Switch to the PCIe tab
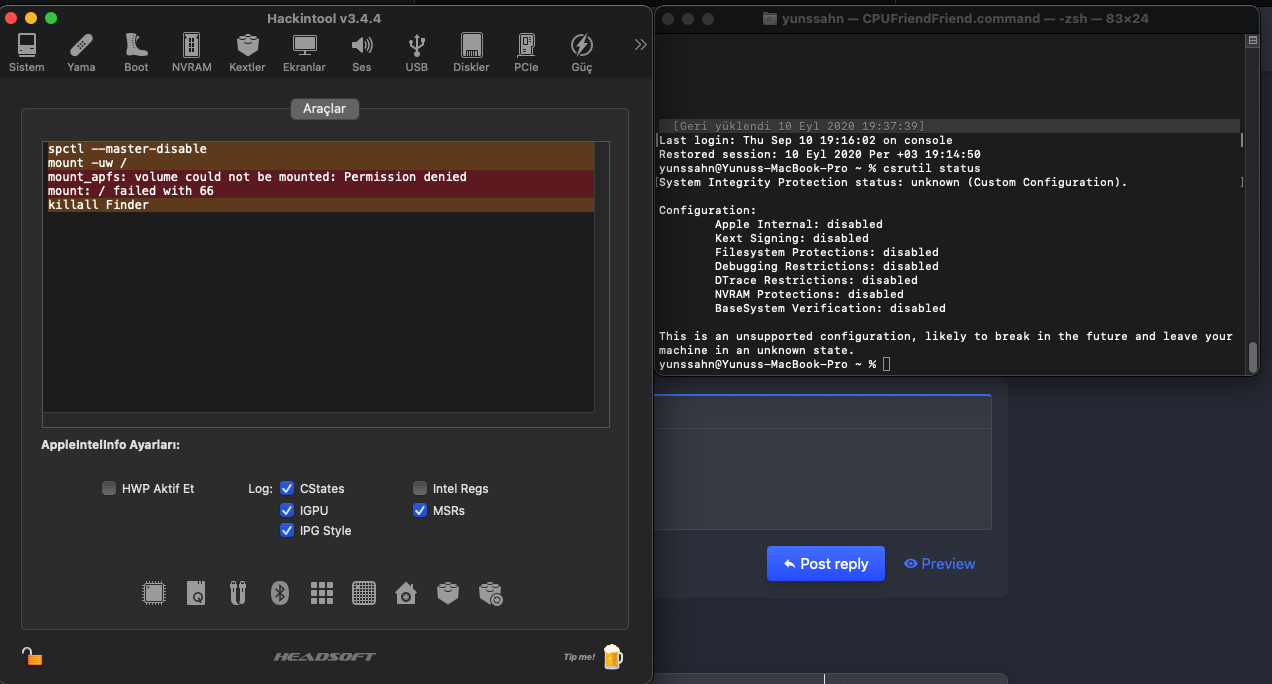 pyautogui.click(x=526, y=53)
